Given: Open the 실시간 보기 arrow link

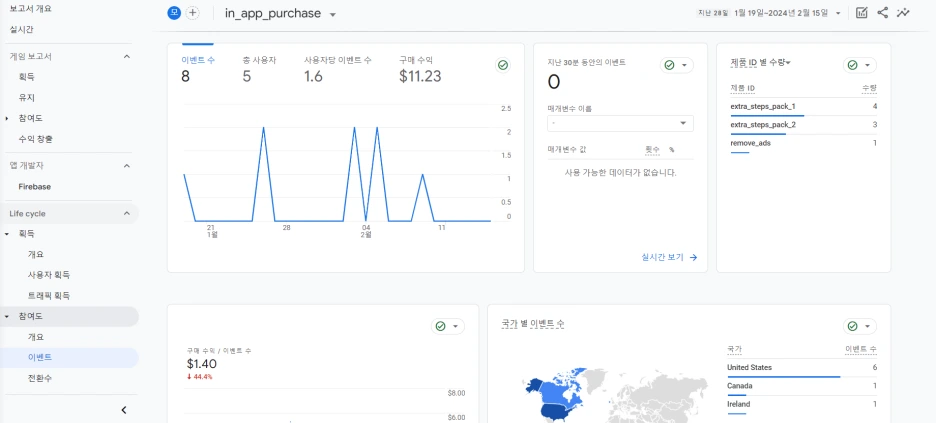Looking at the screenshot, I should click(669, 257).
